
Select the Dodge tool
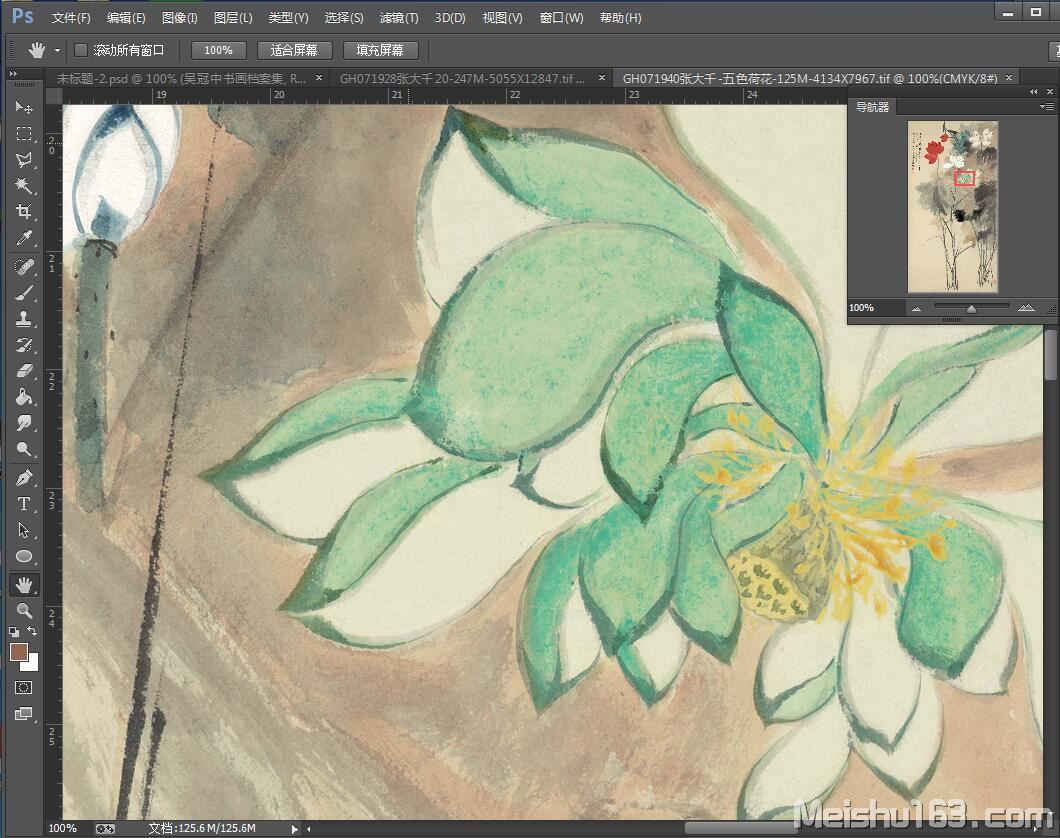[x=24, y=449]
